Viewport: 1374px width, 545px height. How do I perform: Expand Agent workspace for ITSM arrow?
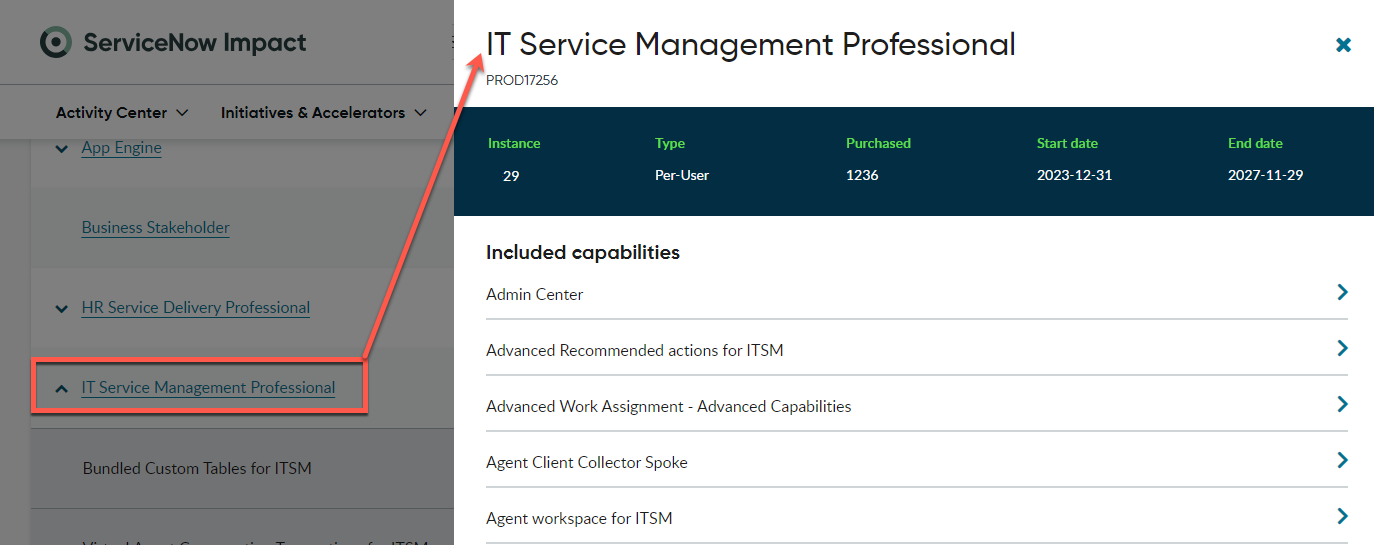[1342, 516]
